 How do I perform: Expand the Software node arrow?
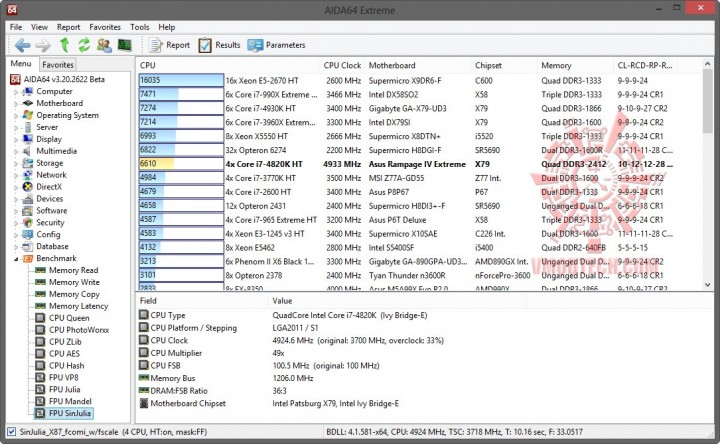click(x=16, y=211)
